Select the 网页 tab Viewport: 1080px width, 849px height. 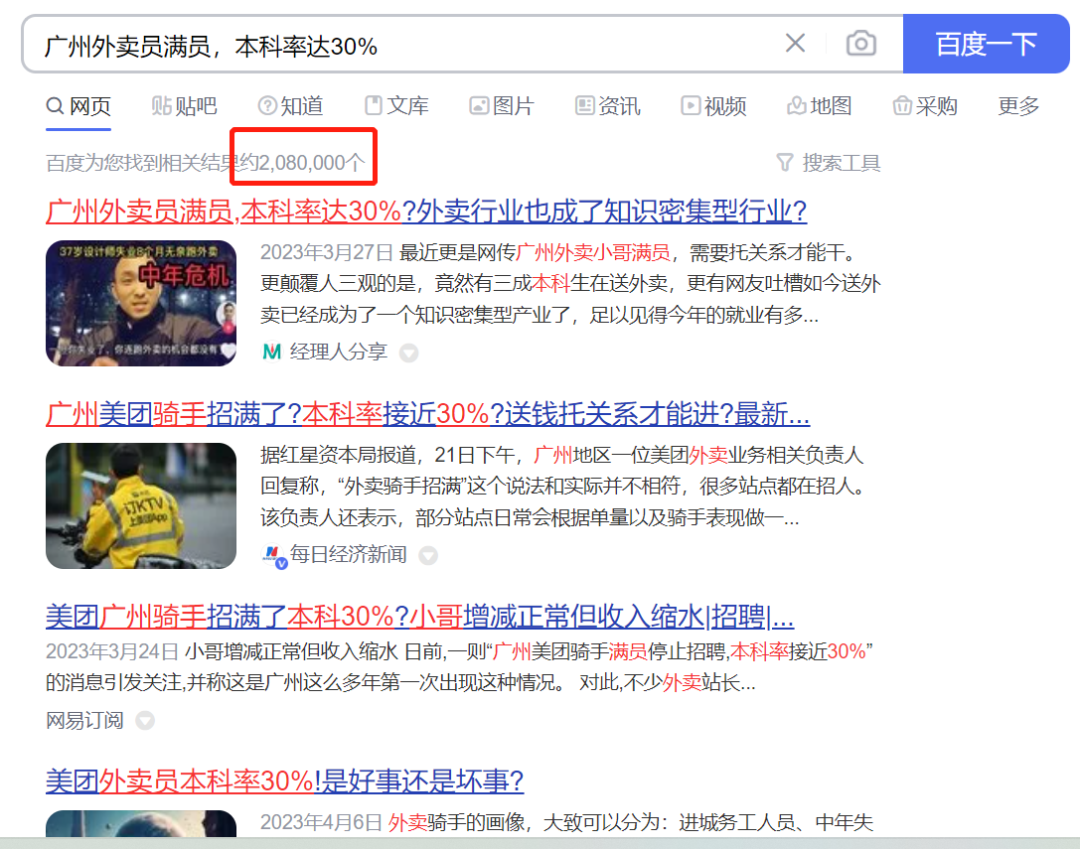(x=79, y=106)
